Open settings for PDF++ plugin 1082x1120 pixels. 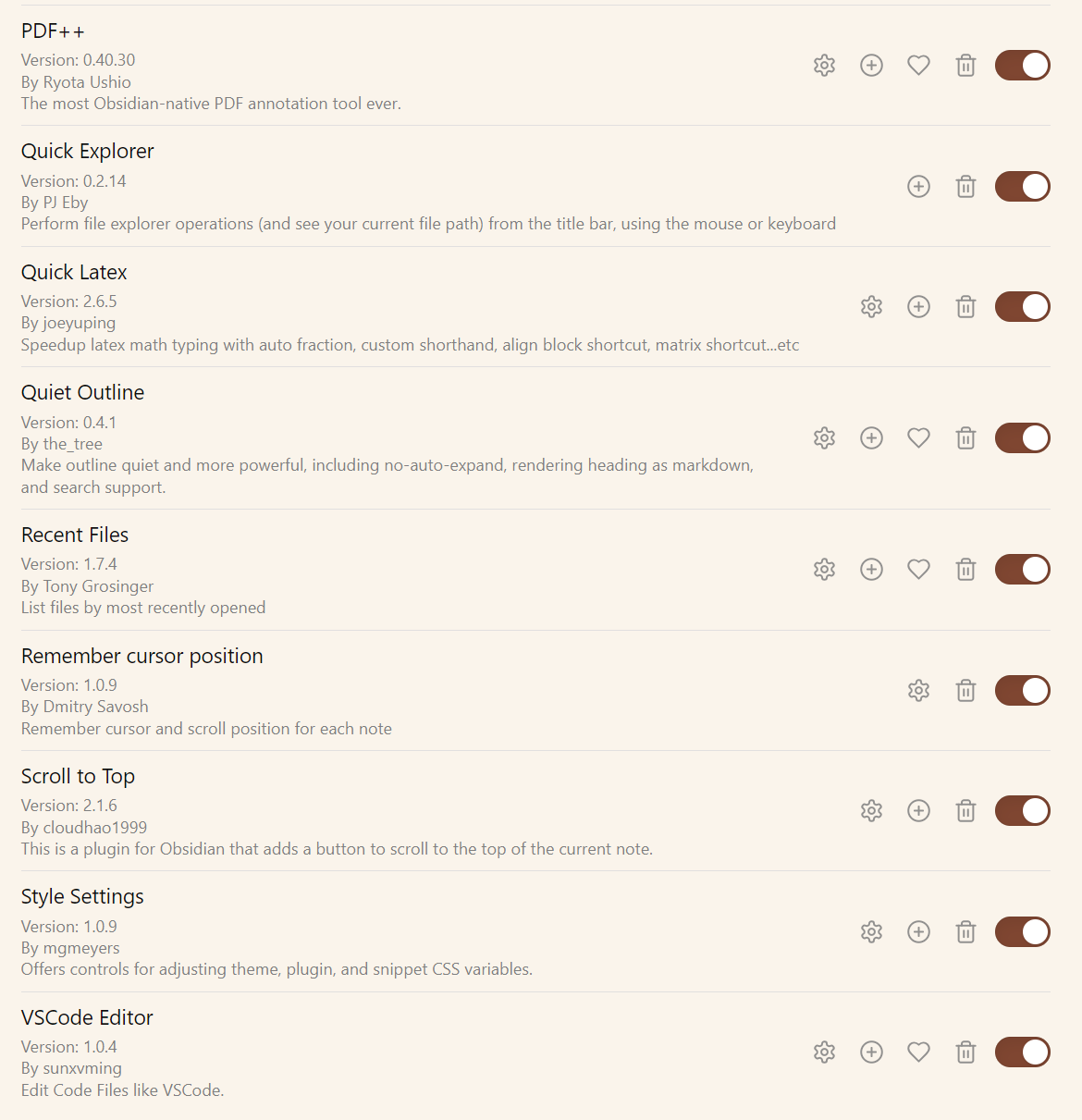click(x=824, y=66)
